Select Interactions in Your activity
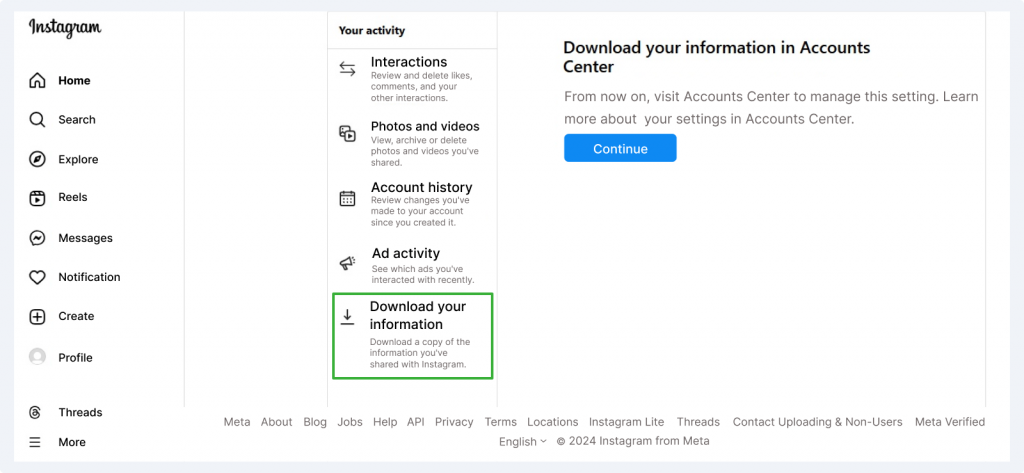Screen dimensions: 1024x473 pyautogui.click(x=412, y=79)
